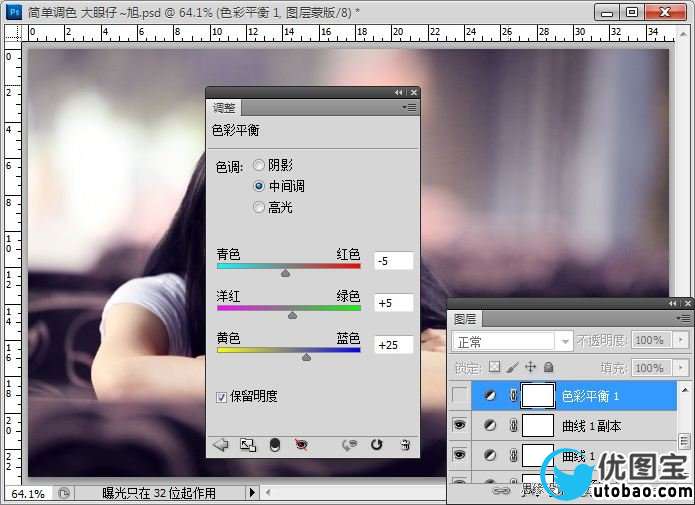The width and height of the screenshot is (695, 505).
Task: Click the lock transparent pixels icon
Action: [x=494, y=367]
